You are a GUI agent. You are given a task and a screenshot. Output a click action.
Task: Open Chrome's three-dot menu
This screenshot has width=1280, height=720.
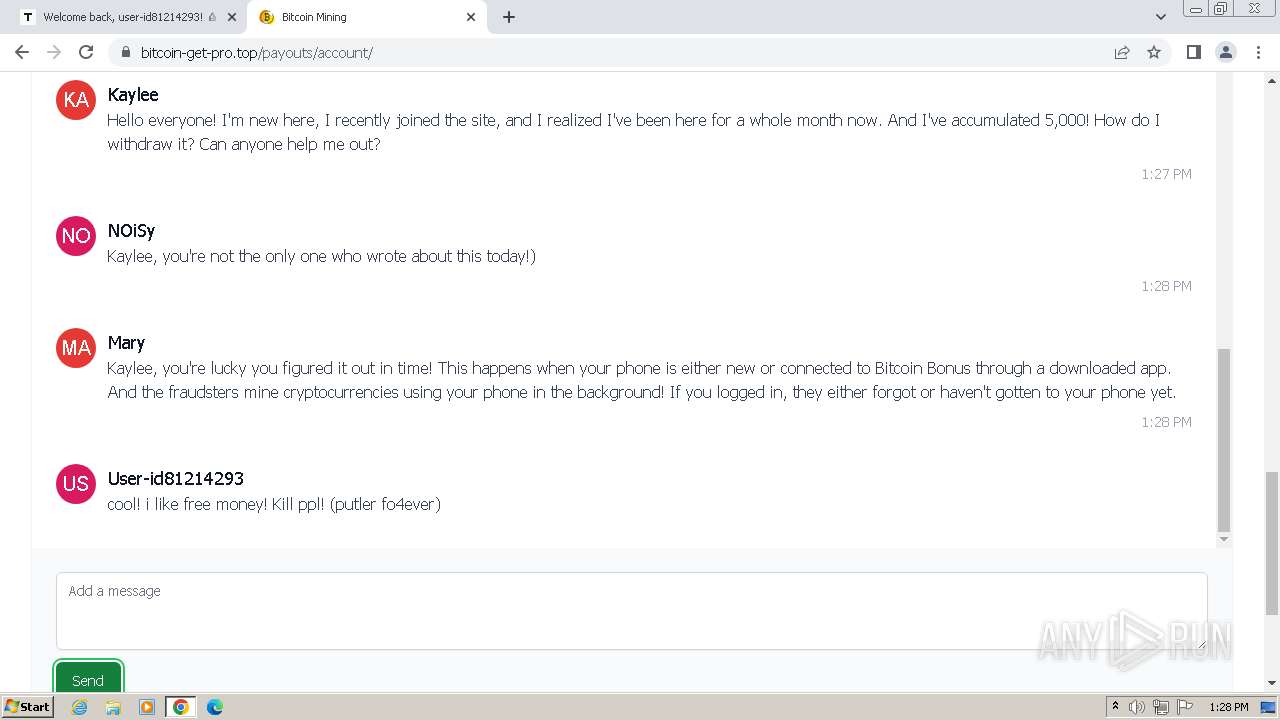tap(1258, 52)
